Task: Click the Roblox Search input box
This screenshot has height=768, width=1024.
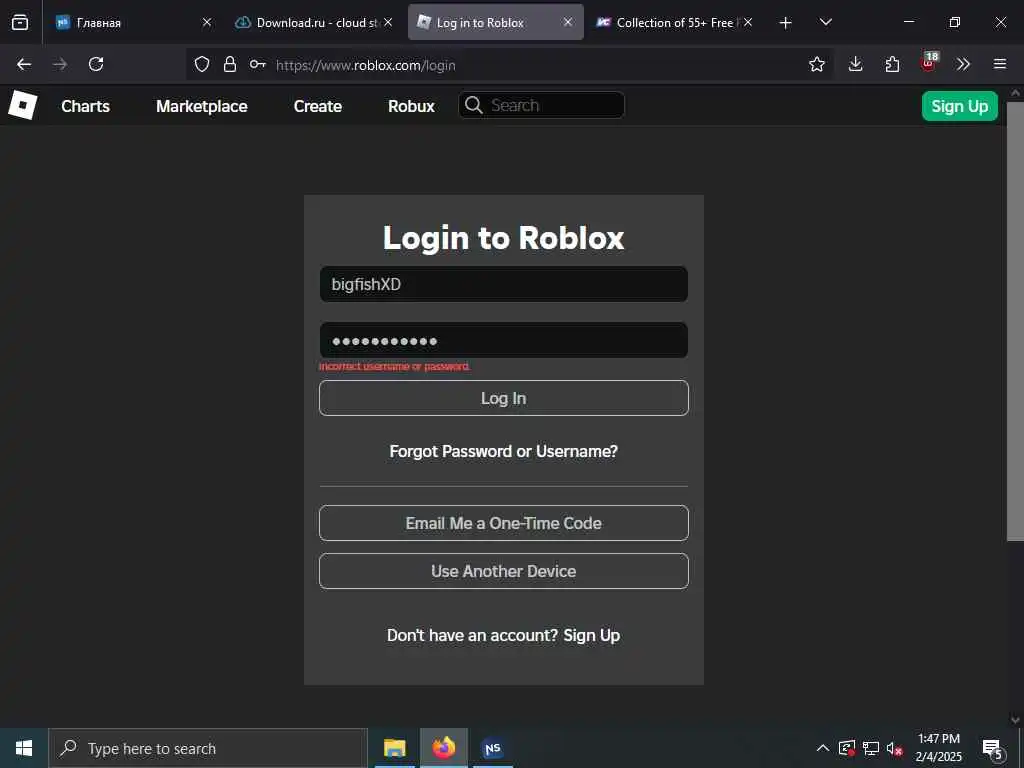Action: [x=541, y=105]
